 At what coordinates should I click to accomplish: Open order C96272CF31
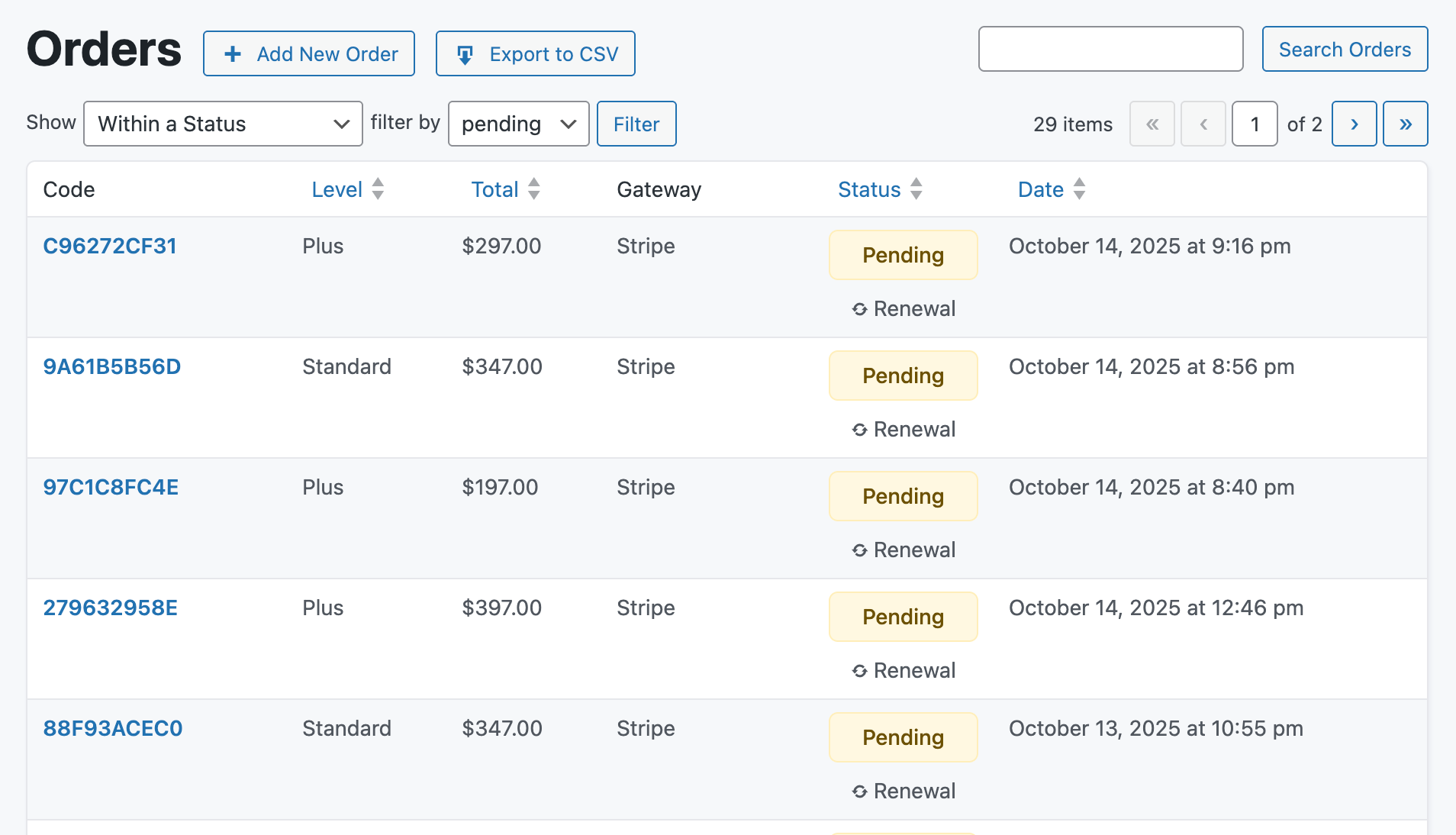pos(110,246)
